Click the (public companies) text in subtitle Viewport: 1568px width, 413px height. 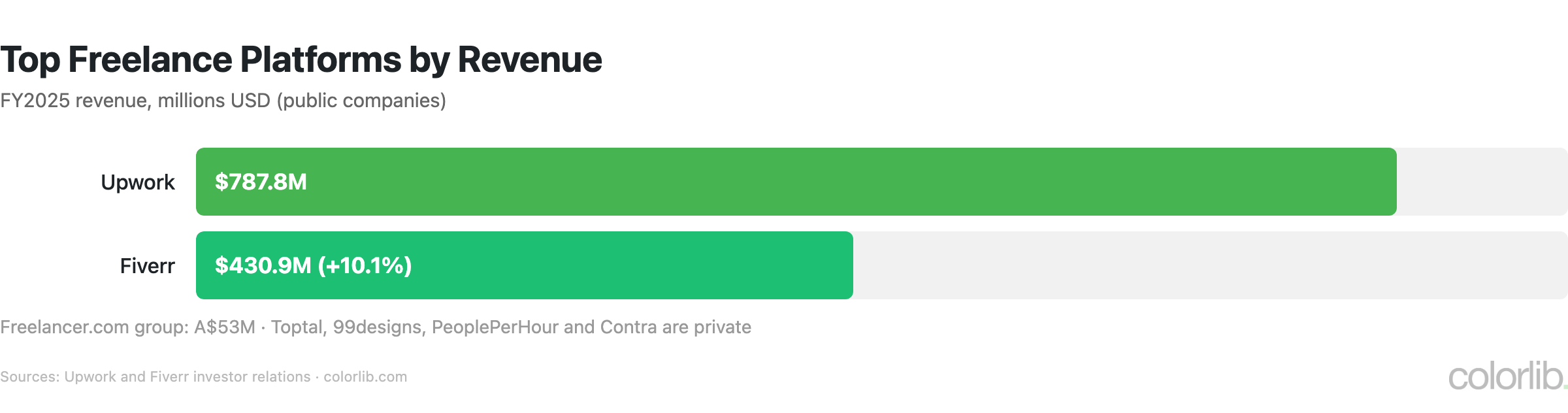[x=361, y=101]
